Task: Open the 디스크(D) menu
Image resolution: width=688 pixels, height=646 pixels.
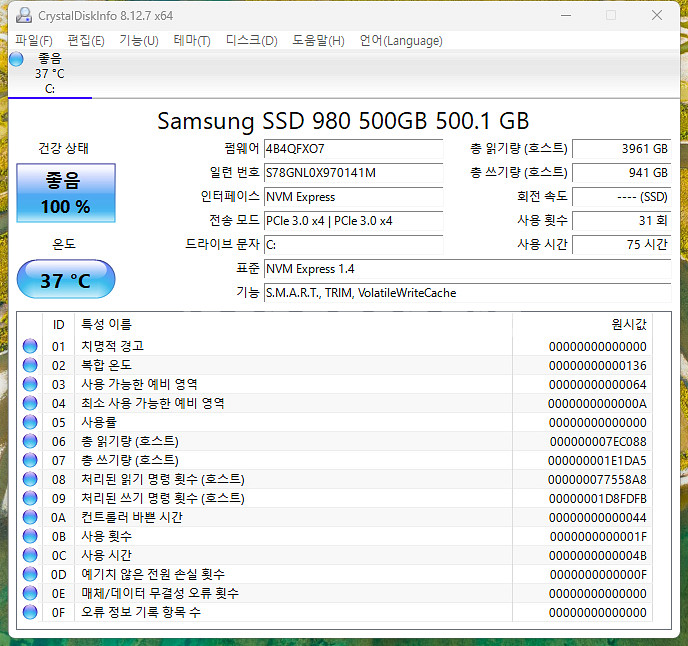Action: click(251, 41)
